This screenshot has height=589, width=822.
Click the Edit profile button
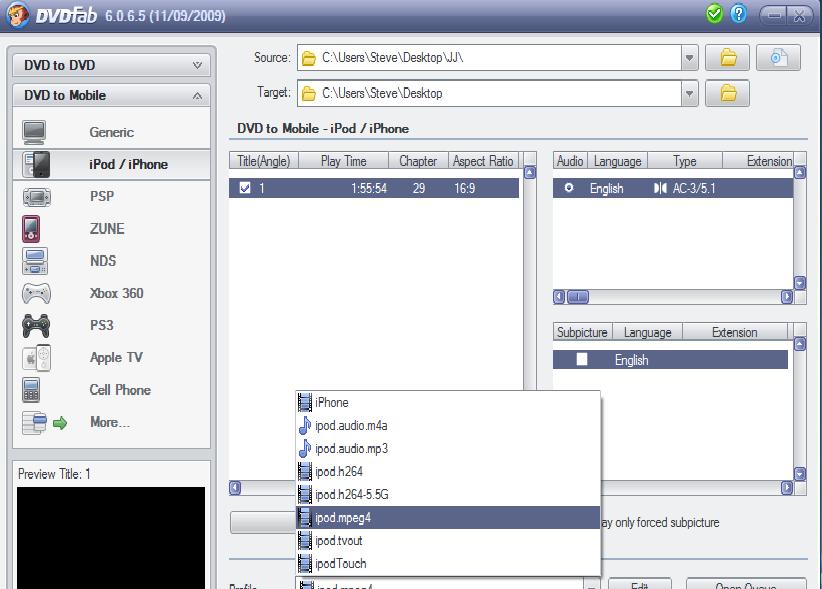coord(640,584)
